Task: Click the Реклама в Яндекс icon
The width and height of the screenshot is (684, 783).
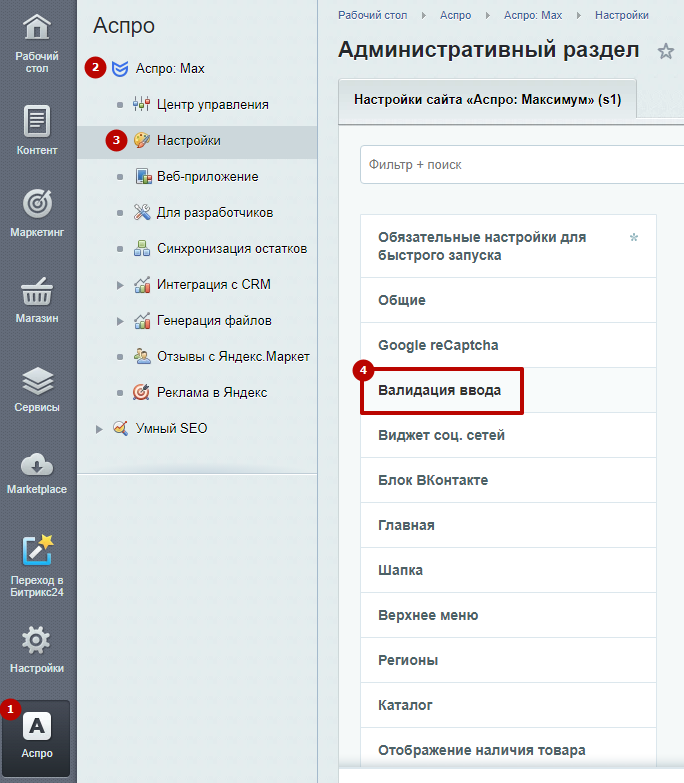Action: (x=141, y=392)
